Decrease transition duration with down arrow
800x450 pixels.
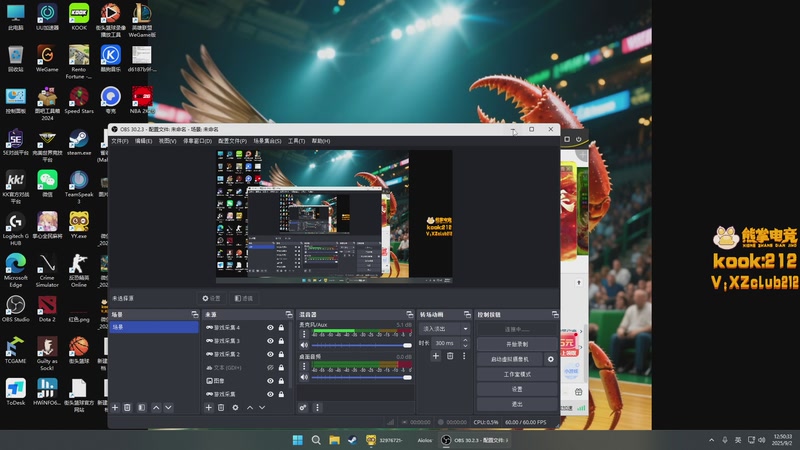(465, 346)
